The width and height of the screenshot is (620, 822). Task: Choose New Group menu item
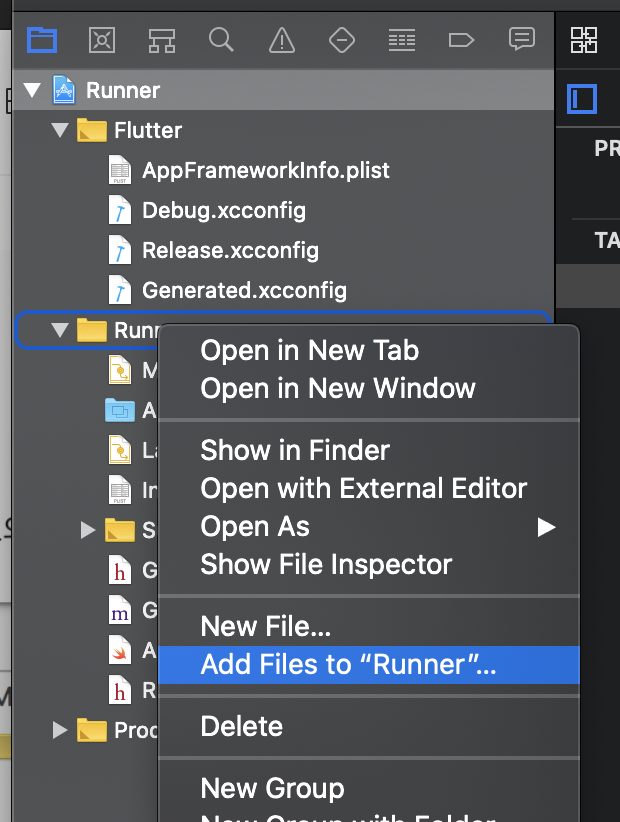[369, 788]
